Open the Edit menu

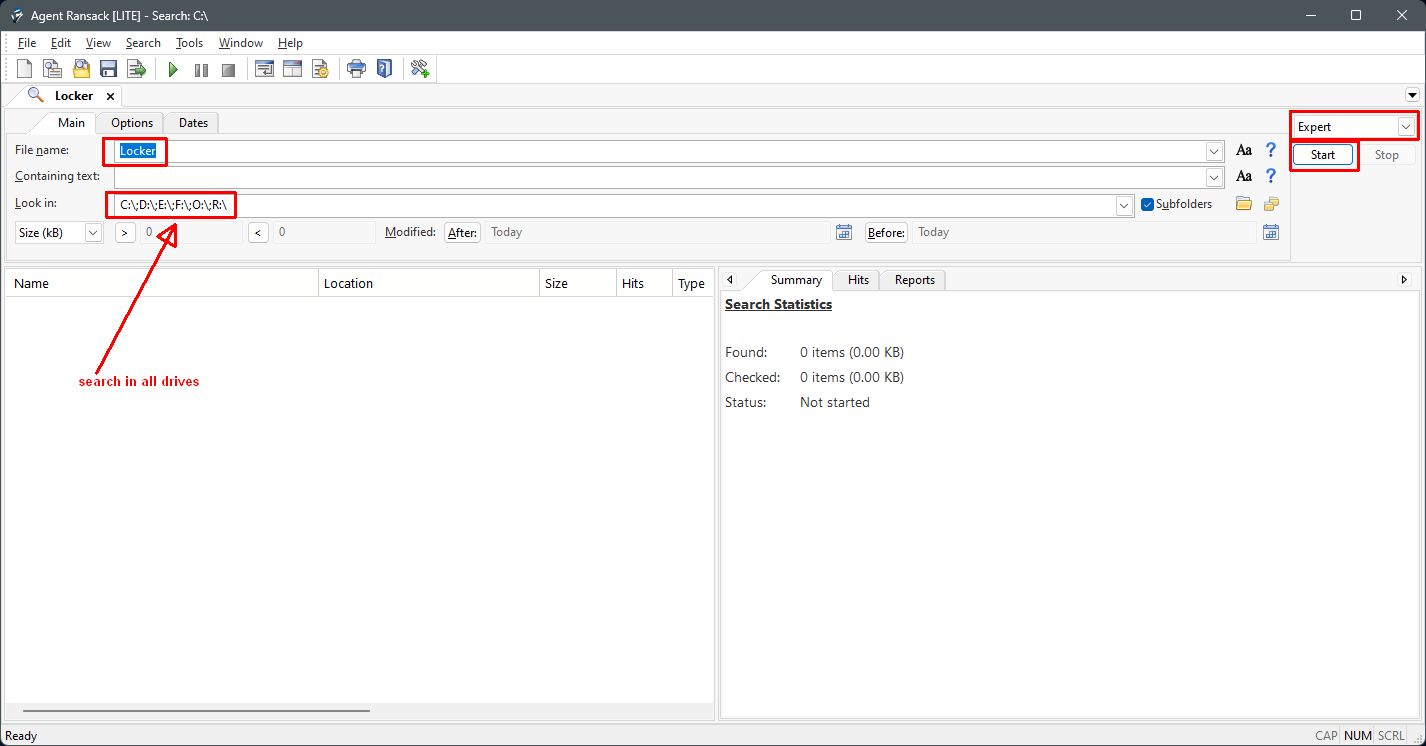point(61,43)
